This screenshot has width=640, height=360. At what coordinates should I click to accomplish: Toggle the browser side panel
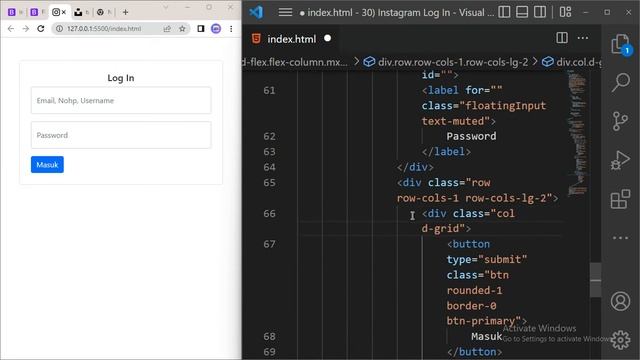[200, 29]
